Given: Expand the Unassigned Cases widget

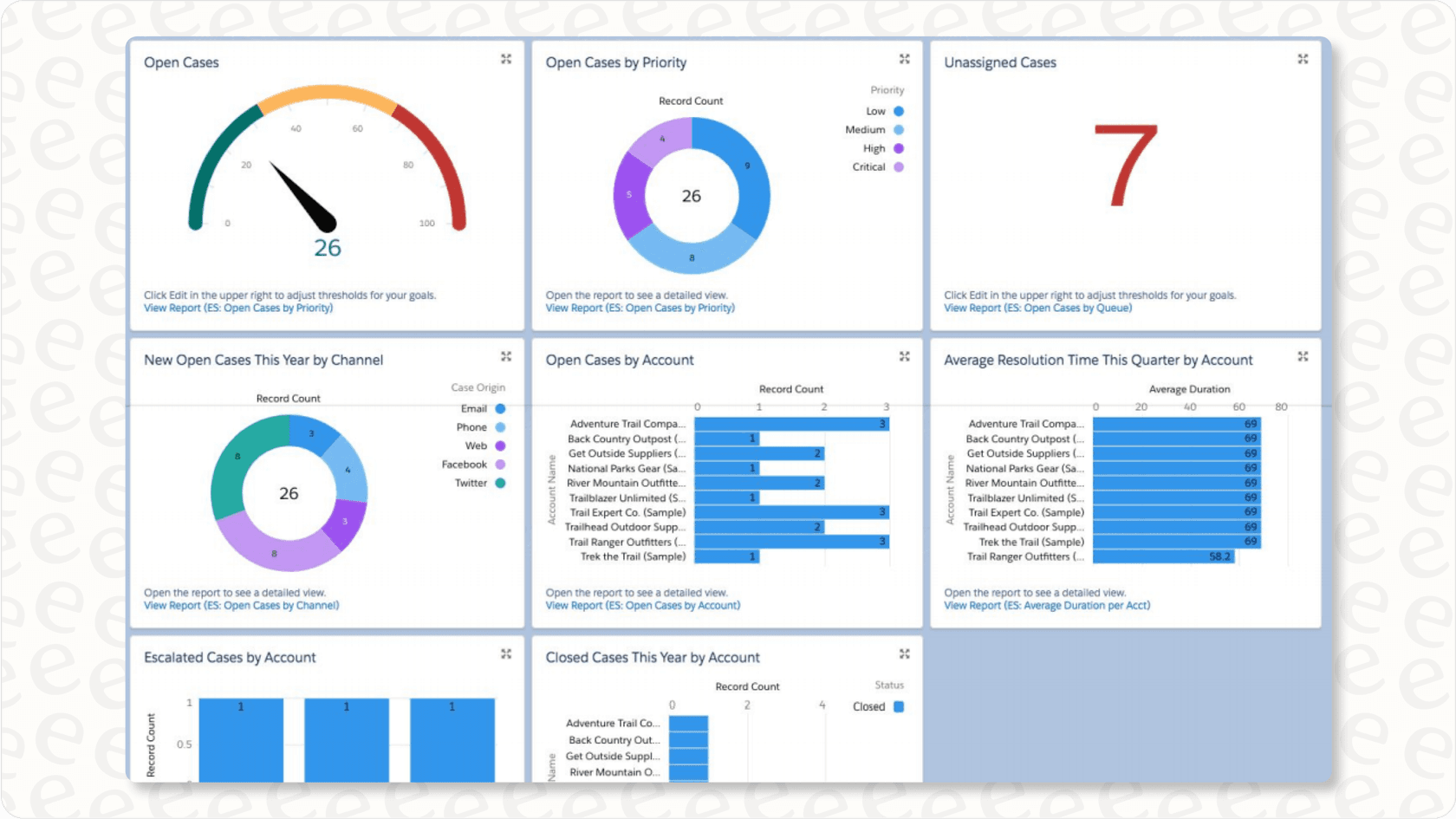Looking at the screenshot, I should (x=1303, y=59).
